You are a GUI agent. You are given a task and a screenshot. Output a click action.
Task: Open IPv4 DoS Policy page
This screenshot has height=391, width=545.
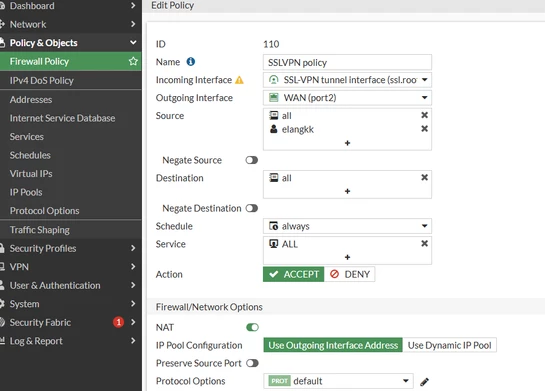point(71,80)
